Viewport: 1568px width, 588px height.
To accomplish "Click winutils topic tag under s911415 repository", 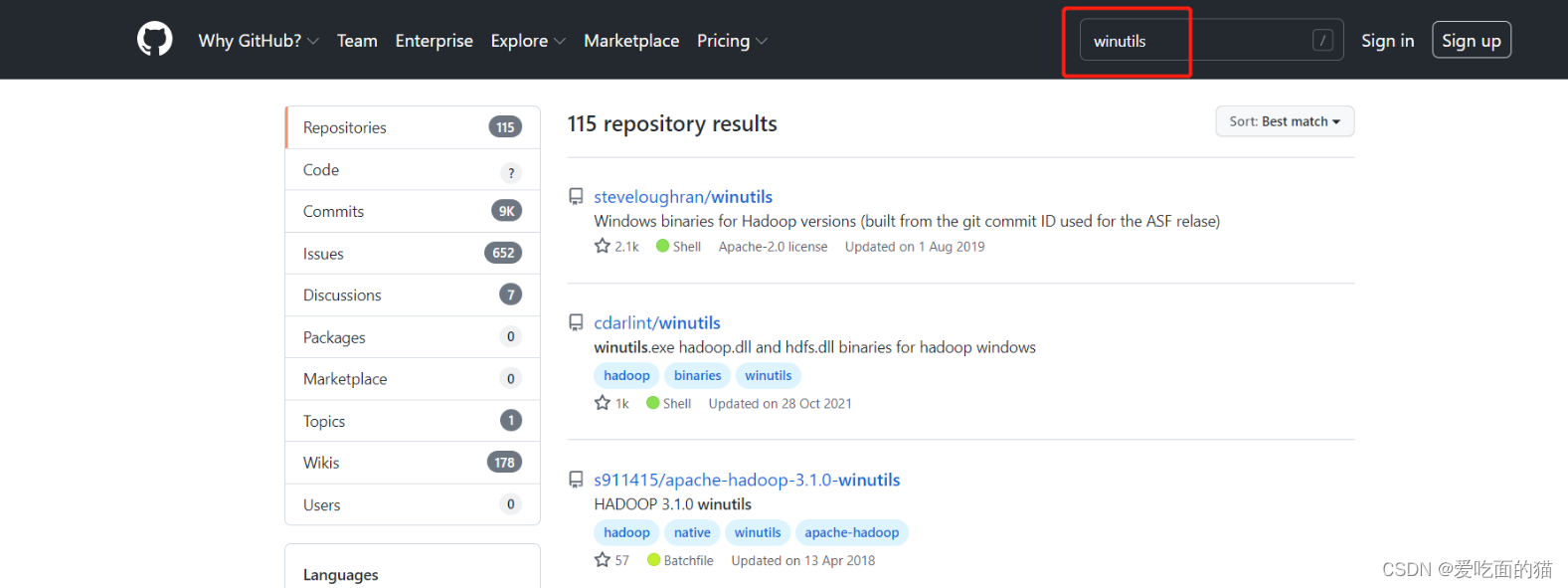I will coord(758,532).
